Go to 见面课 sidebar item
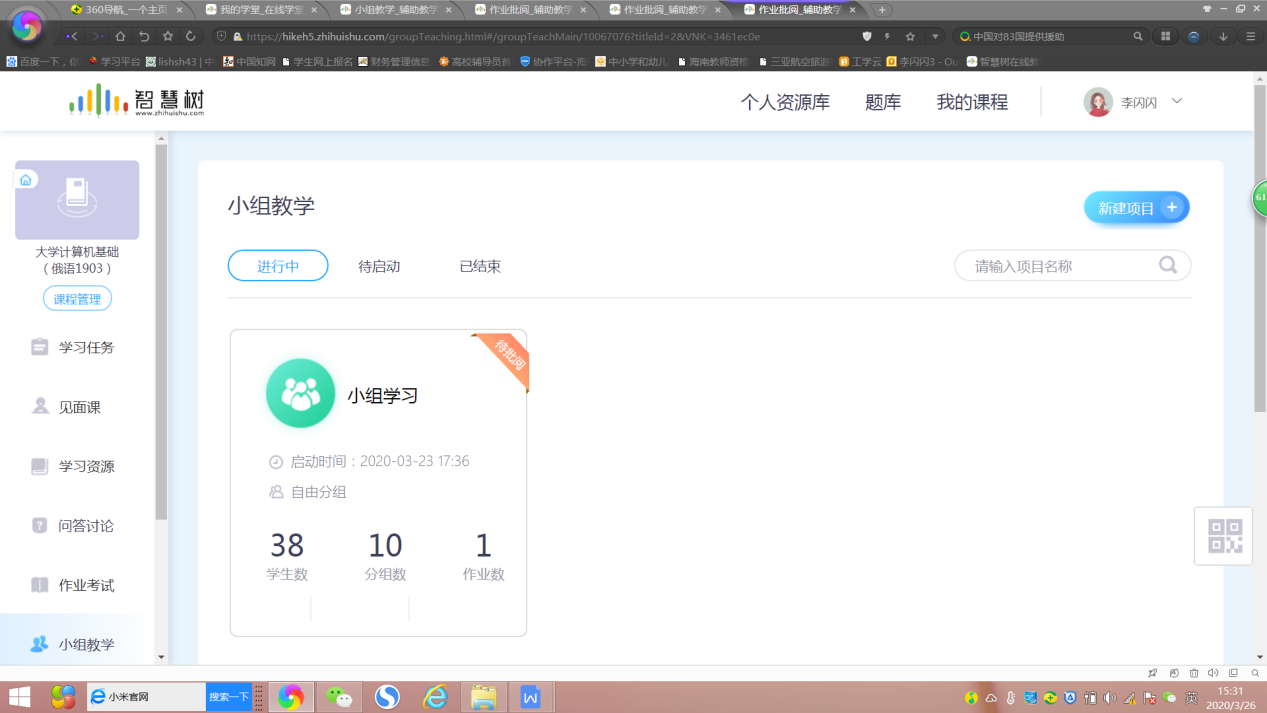This screenshot has width=1267, height=713. (79, 407)
